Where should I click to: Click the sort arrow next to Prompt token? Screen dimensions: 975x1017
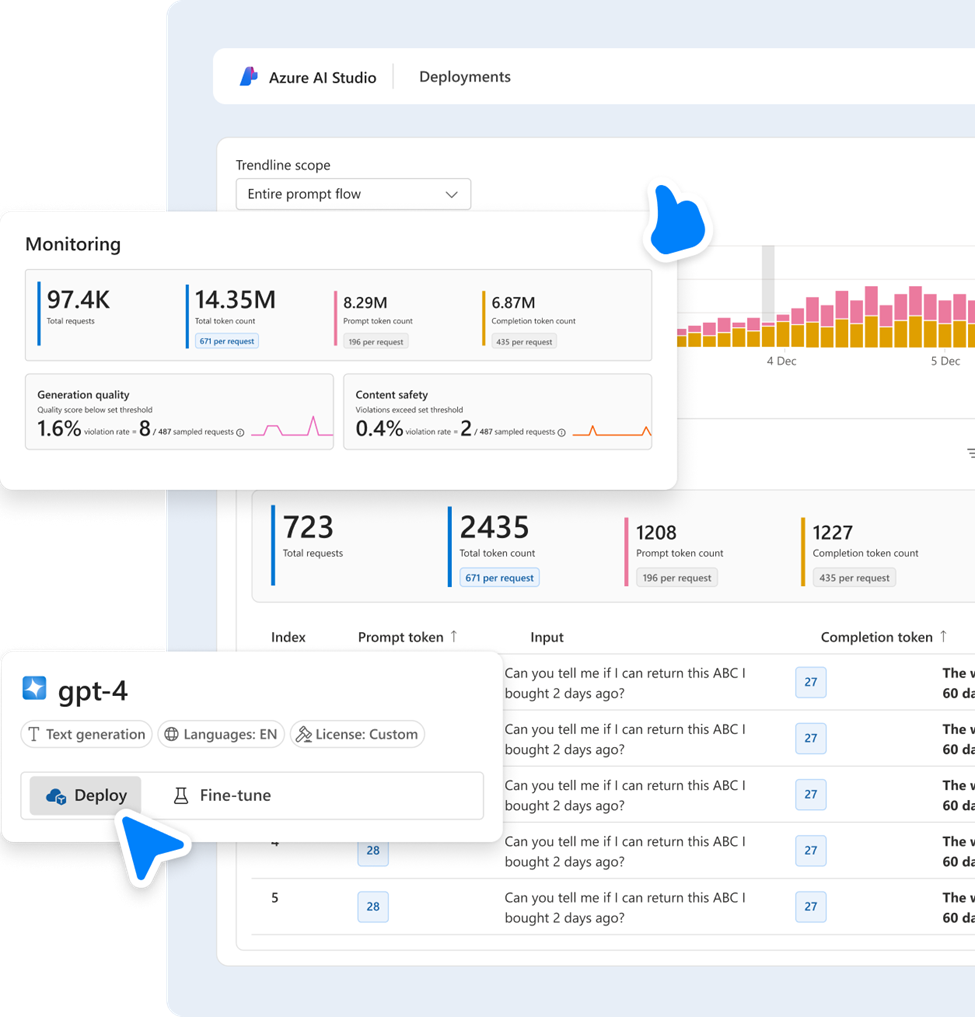click(454, 637)
